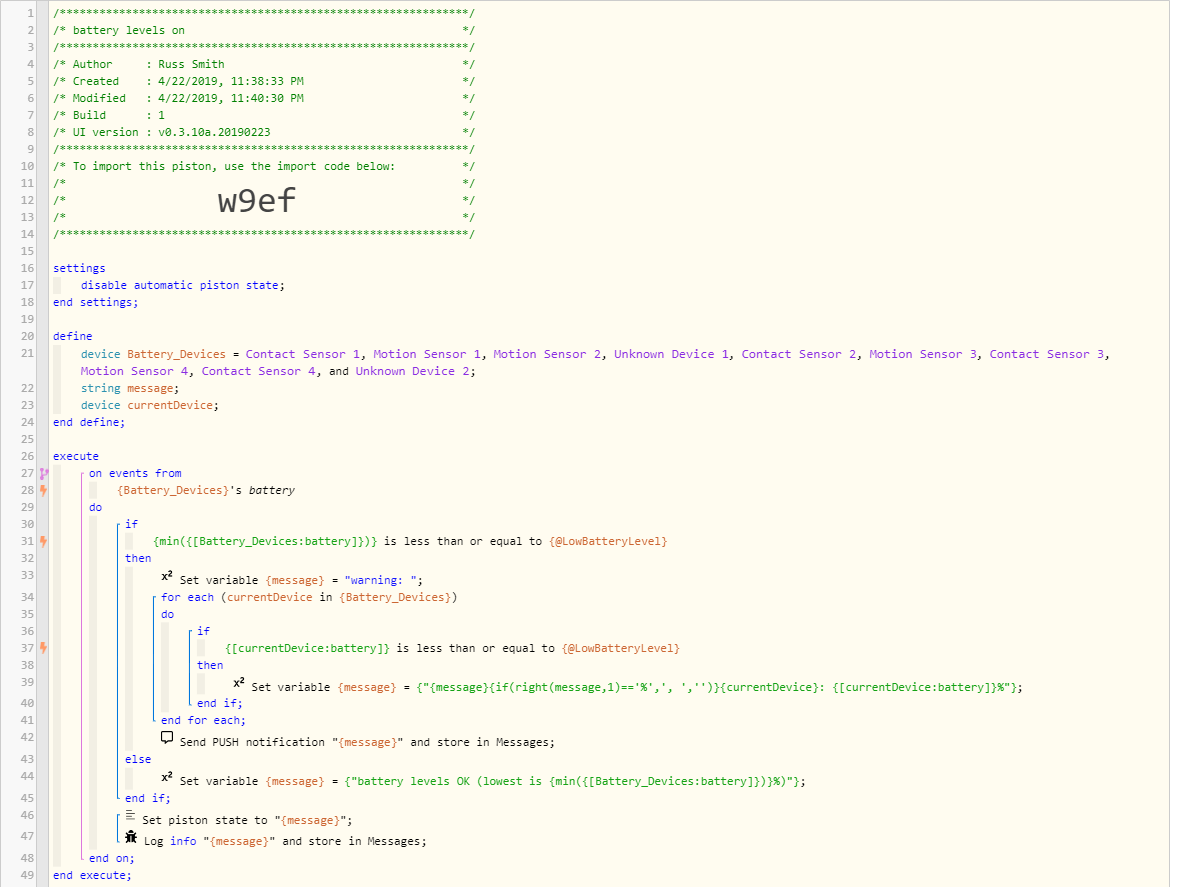Select UI version "v0.3.10a.20190223"
Viewport: 1178px width, 887px height.
[x=214, y=132]
